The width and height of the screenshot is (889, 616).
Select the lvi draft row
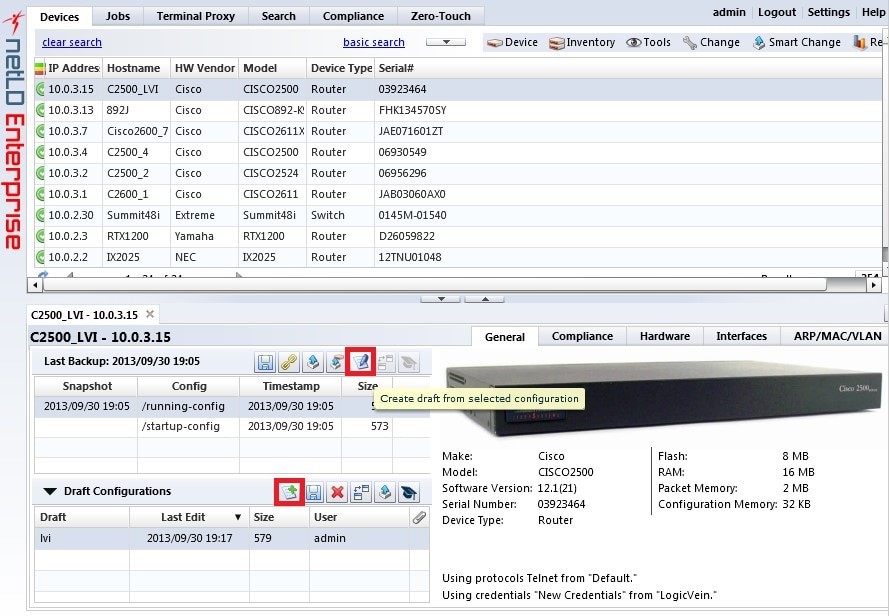(x=232, y=538)
